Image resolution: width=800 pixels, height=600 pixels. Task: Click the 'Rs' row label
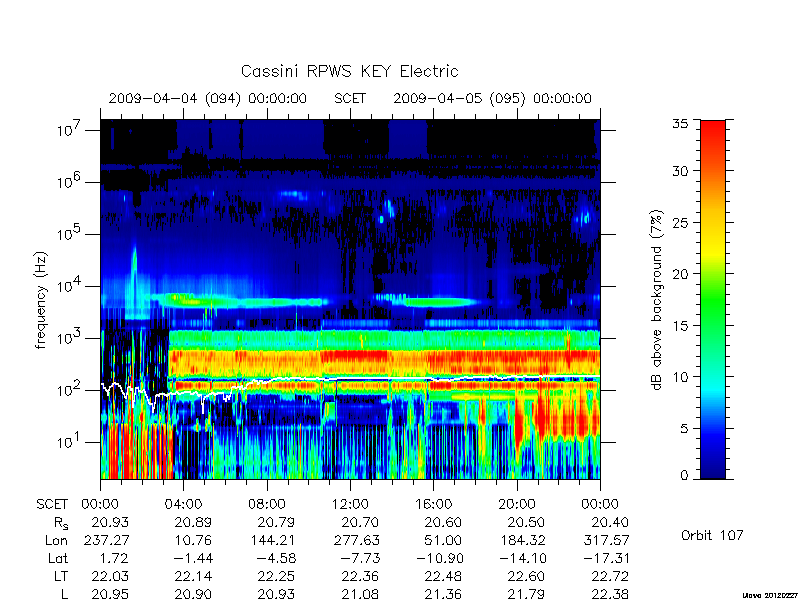coord(60,523)
